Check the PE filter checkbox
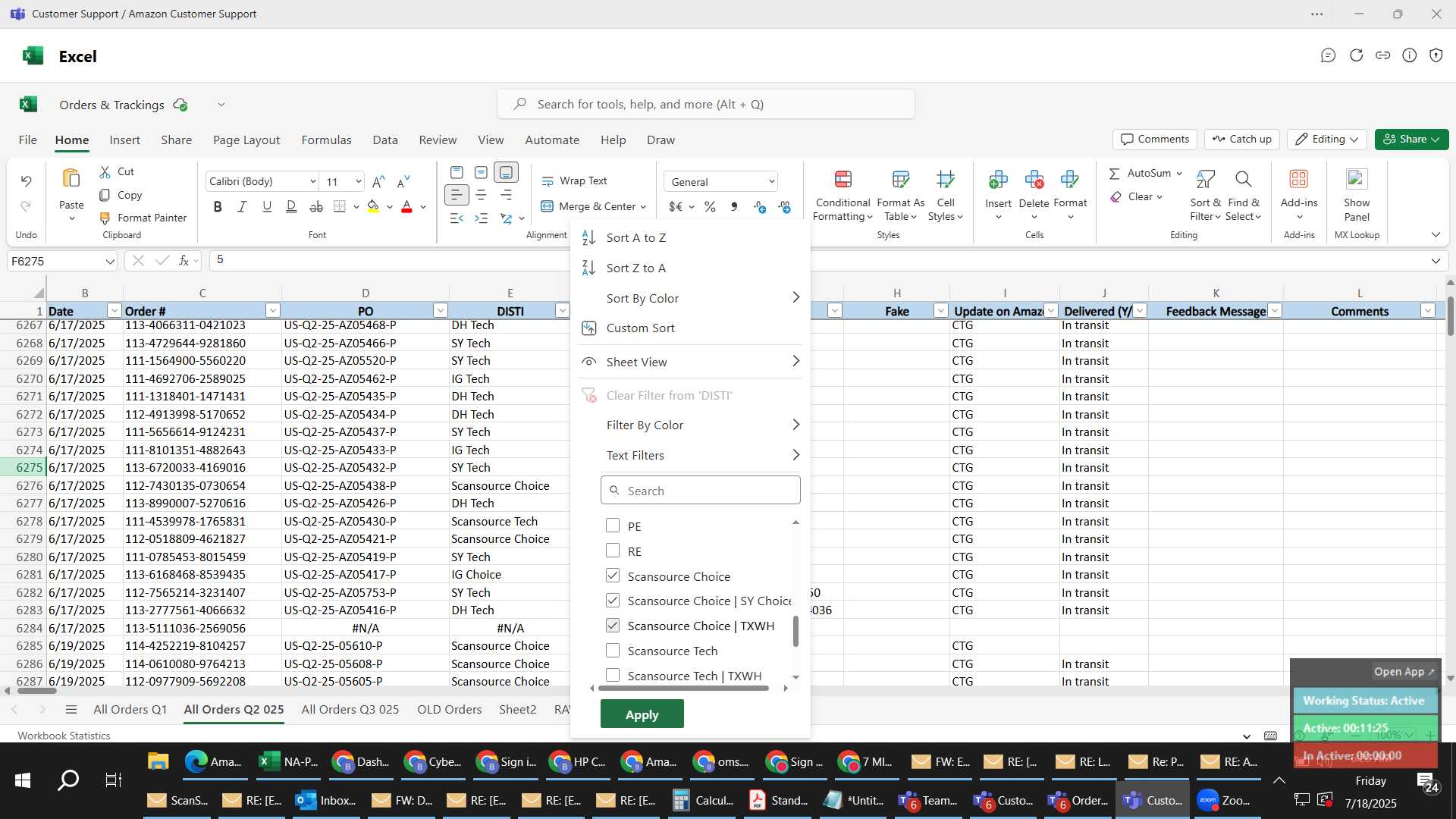 tap(613, 526)
